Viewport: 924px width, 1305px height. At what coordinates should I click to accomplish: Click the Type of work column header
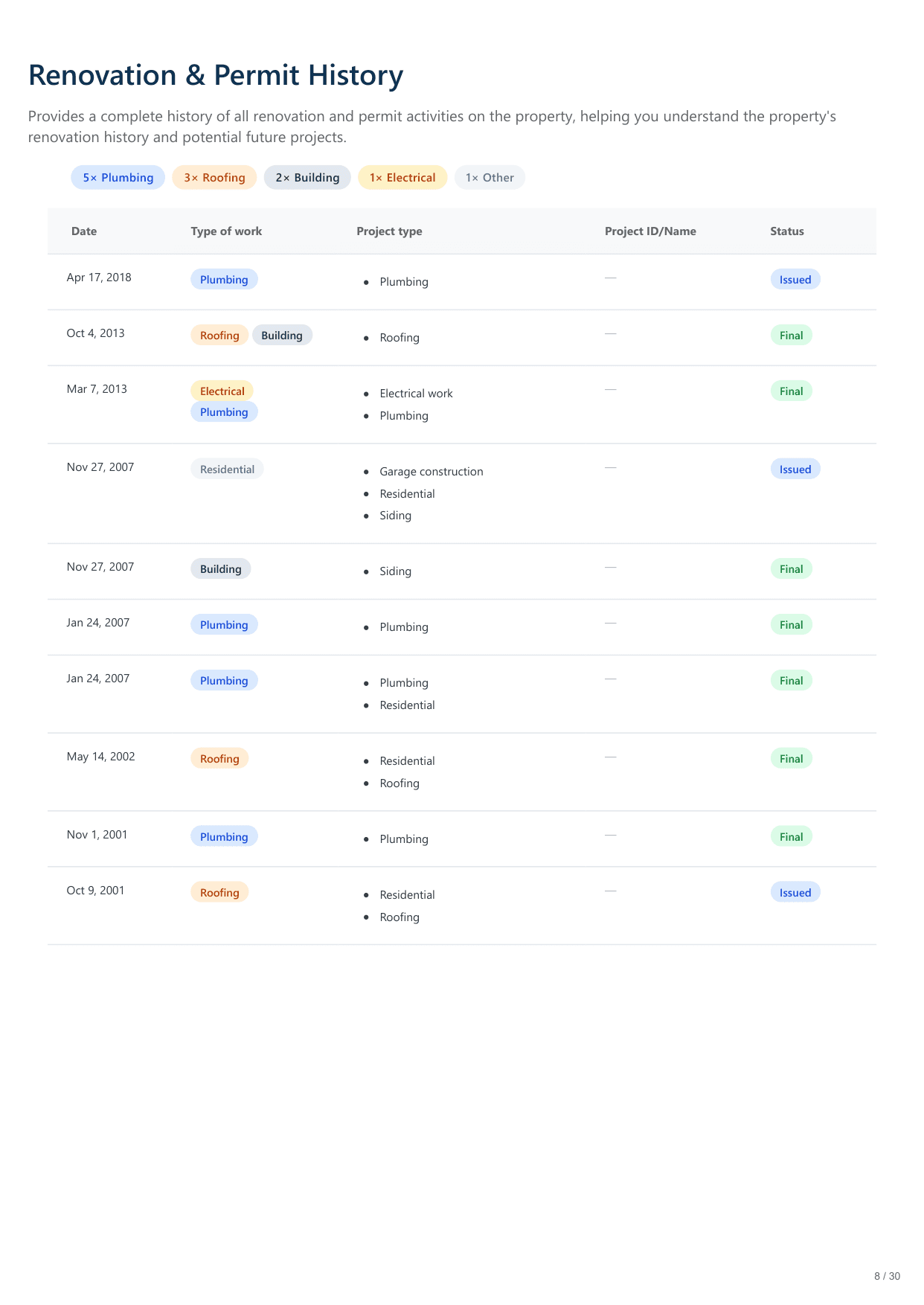coord(226,231)
